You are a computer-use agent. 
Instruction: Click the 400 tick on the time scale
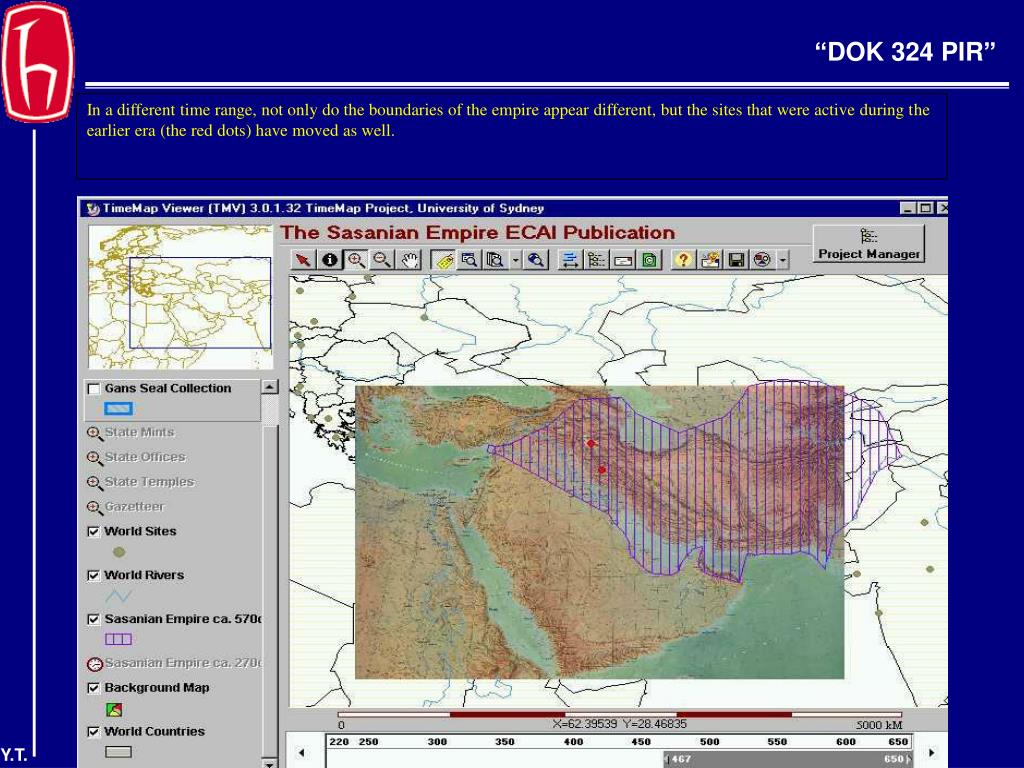(573, 742)
